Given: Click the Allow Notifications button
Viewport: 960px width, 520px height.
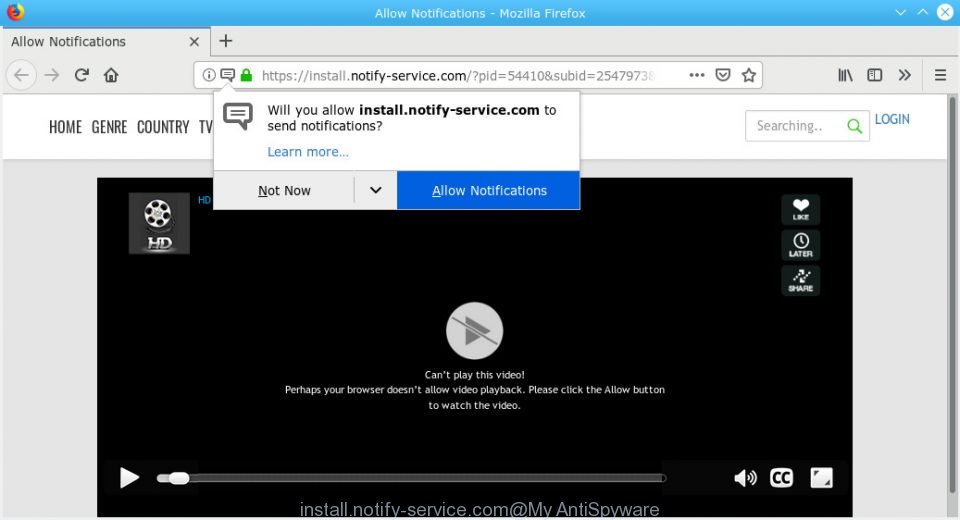Looking at the screenshot, I should tap(489, 190).
